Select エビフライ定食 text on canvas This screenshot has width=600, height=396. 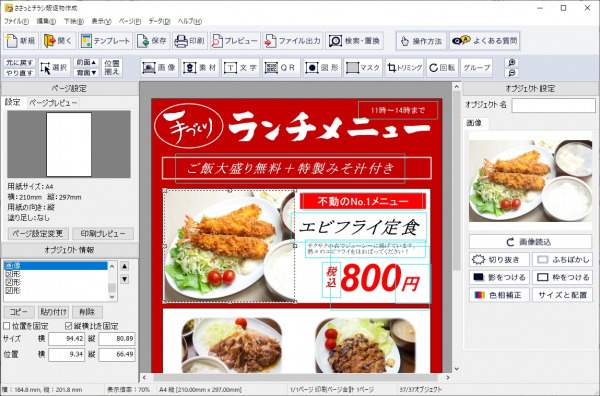pos(359,228)
